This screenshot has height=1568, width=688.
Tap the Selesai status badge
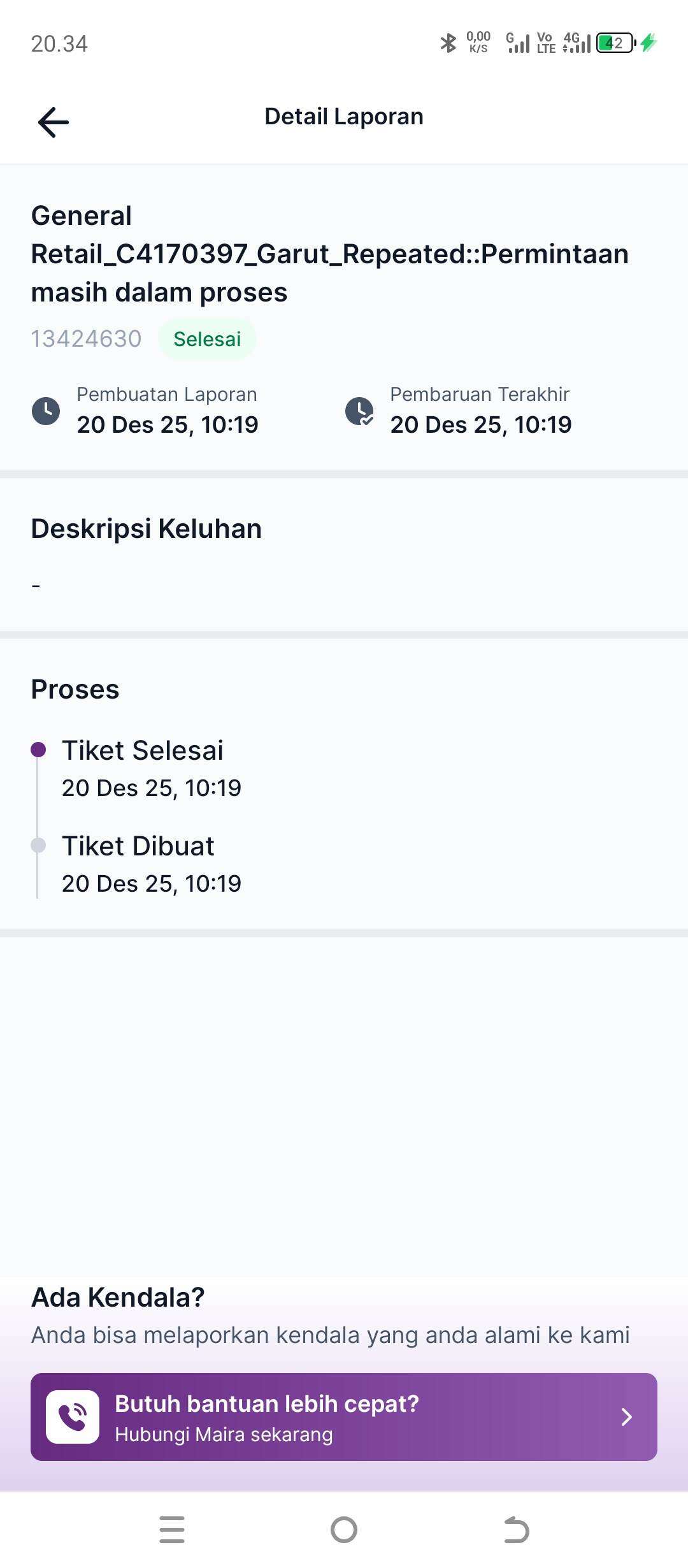click(x=207, y=339)
